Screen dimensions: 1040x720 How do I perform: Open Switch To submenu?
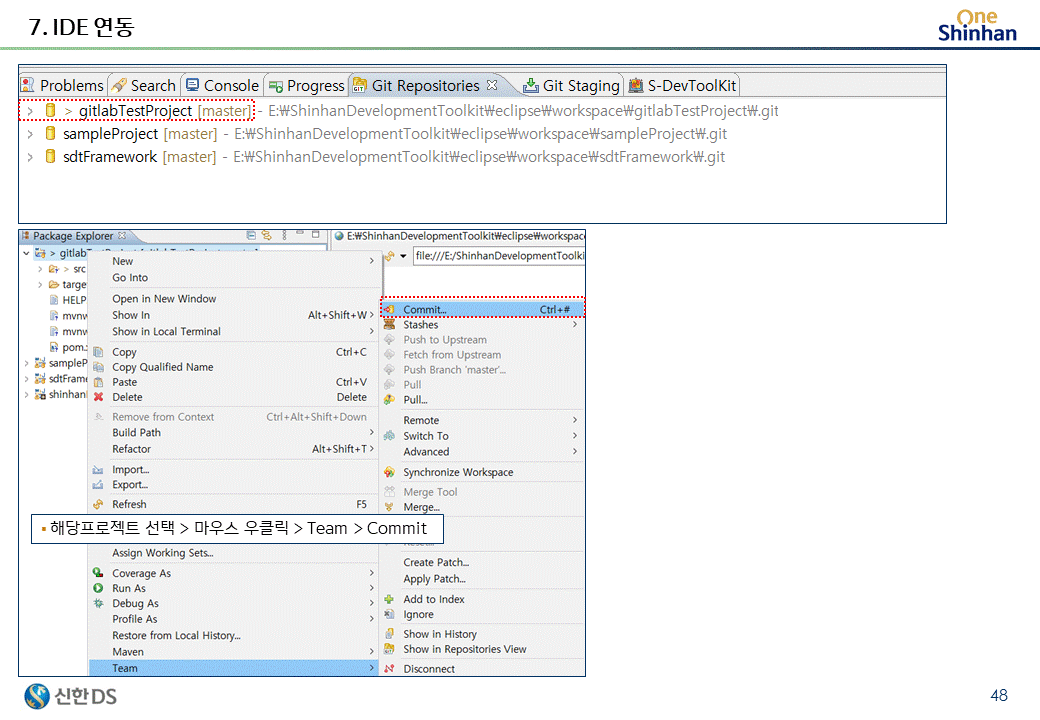click(x=483, y=436)
